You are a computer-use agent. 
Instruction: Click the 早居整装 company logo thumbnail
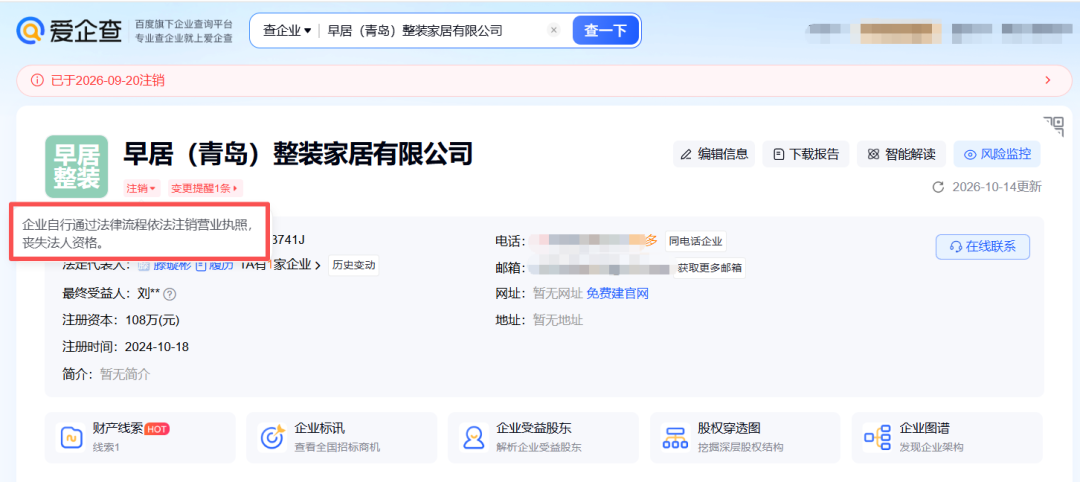pyautogui.click(x=76, y=167)
